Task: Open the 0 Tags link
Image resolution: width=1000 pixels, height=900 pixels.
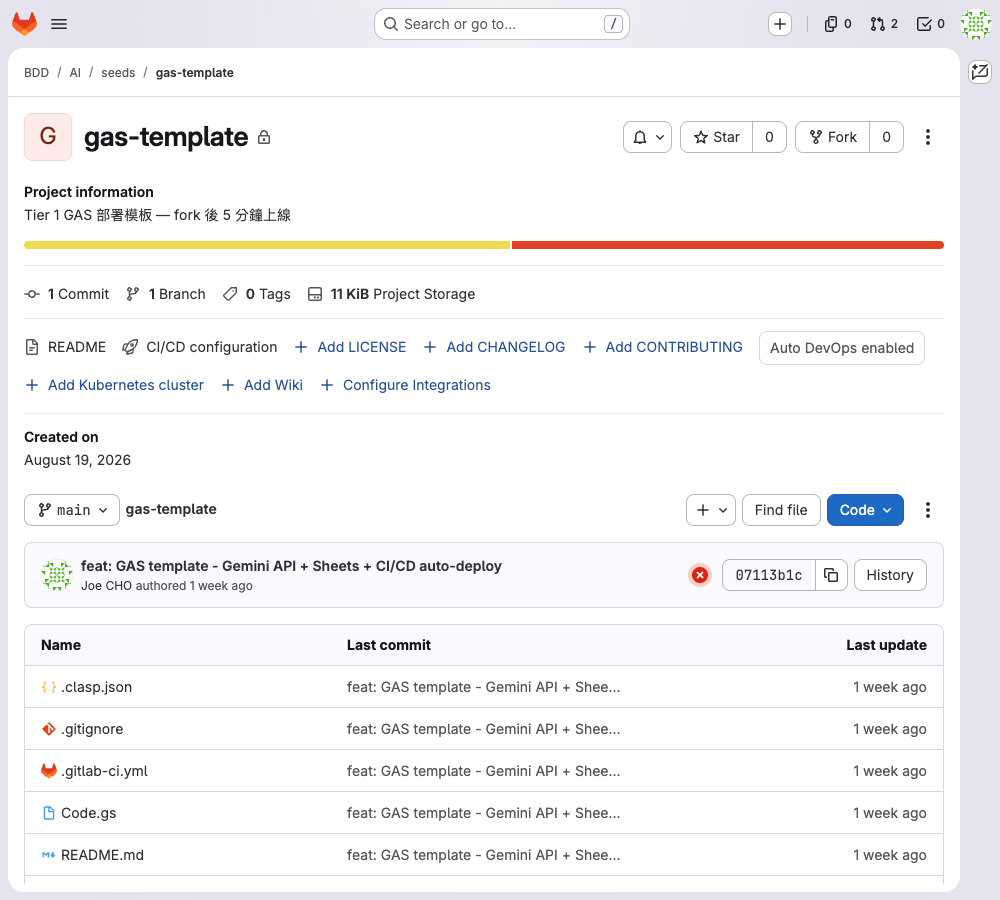Action: pos(256,294)
